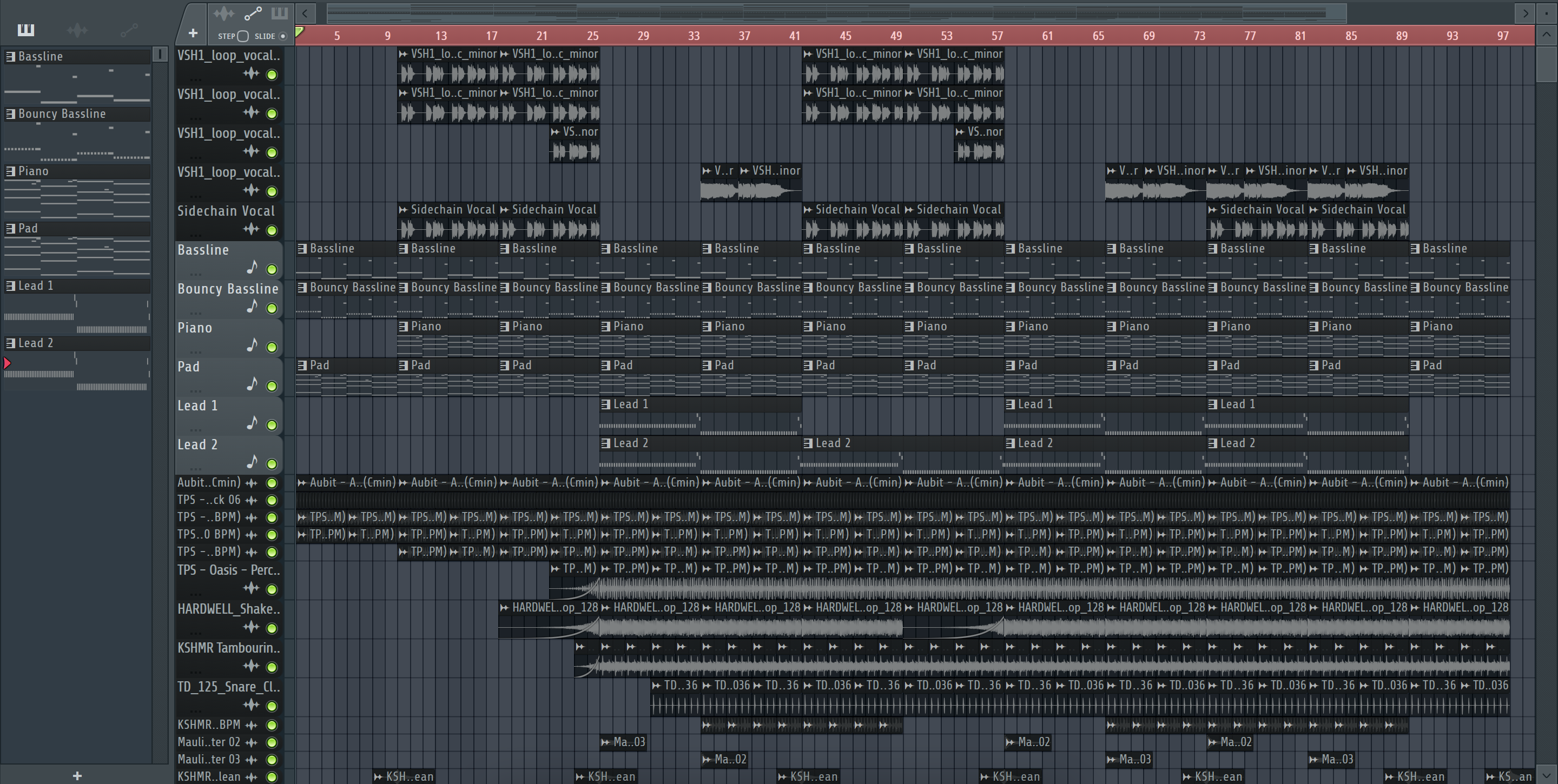Viewport: 1558px width, 784px height.
Task: Click the note icon on Piano track
Action: pyautogui.click(x=252, y=344)
